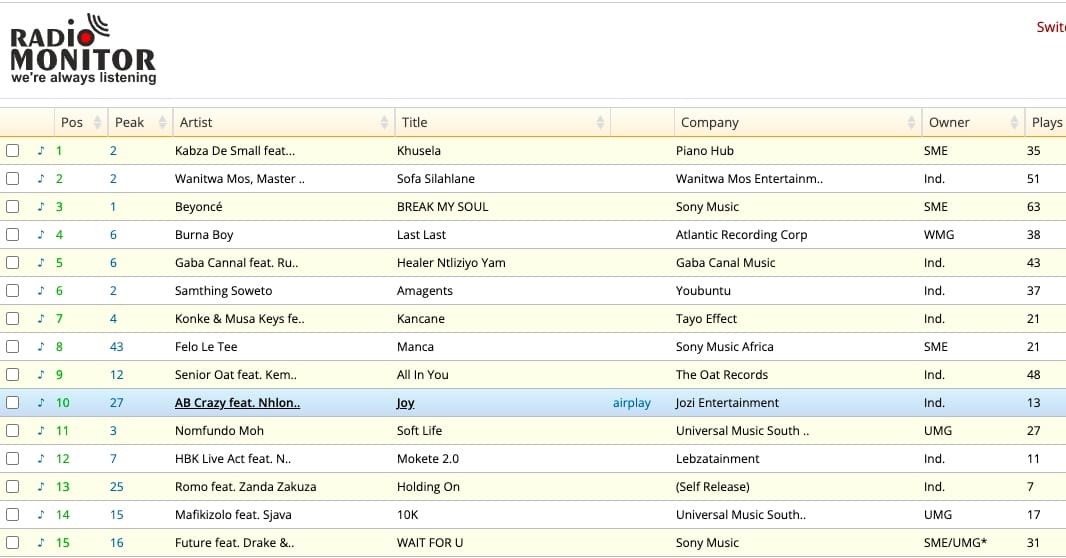Click HBK Live Act feat. N.. artist cell
This screenshot has height=558, width=1066.
click(233, 459)
